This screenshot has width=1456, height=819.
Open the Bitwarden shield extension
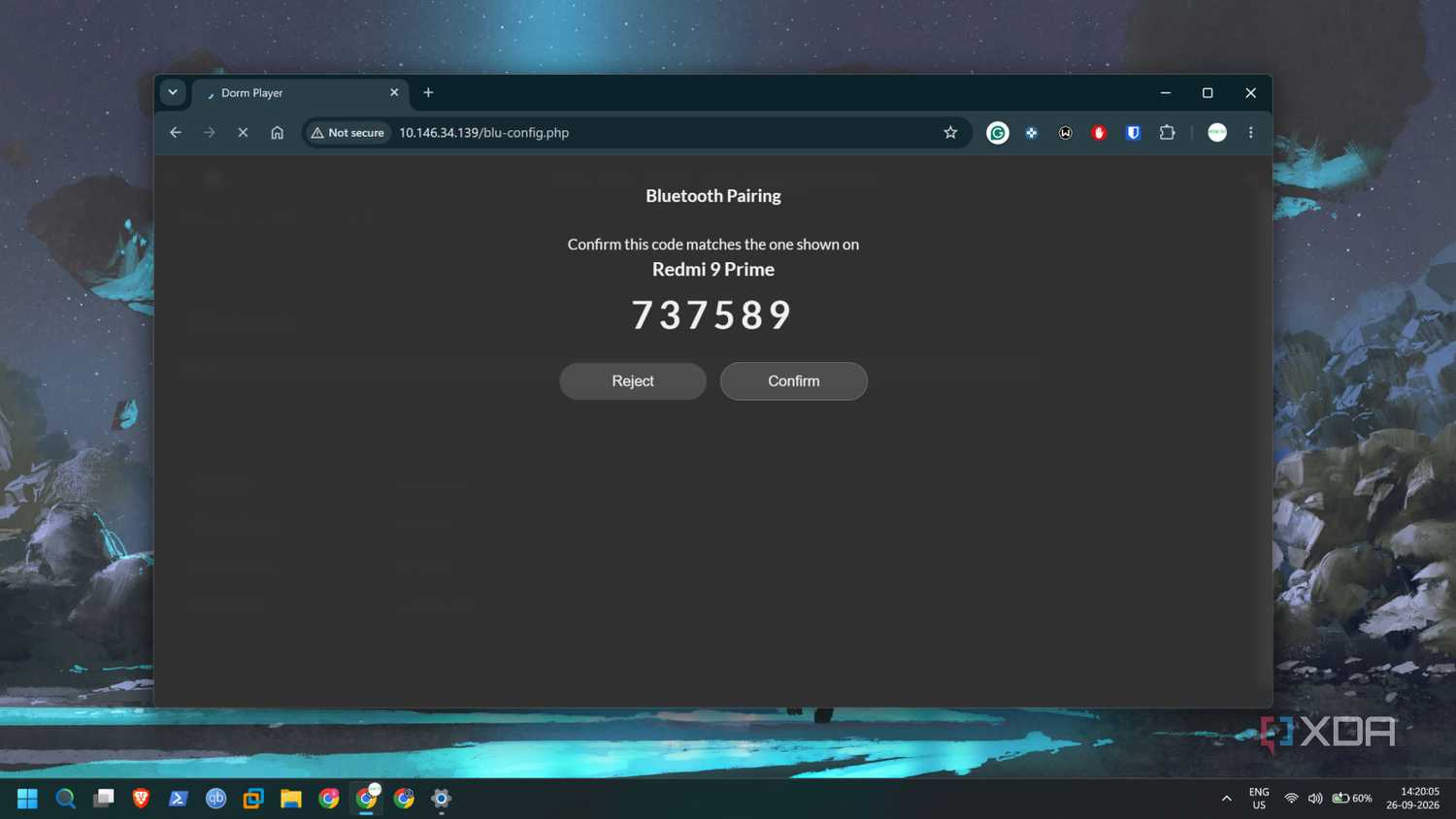(1133, 133)
